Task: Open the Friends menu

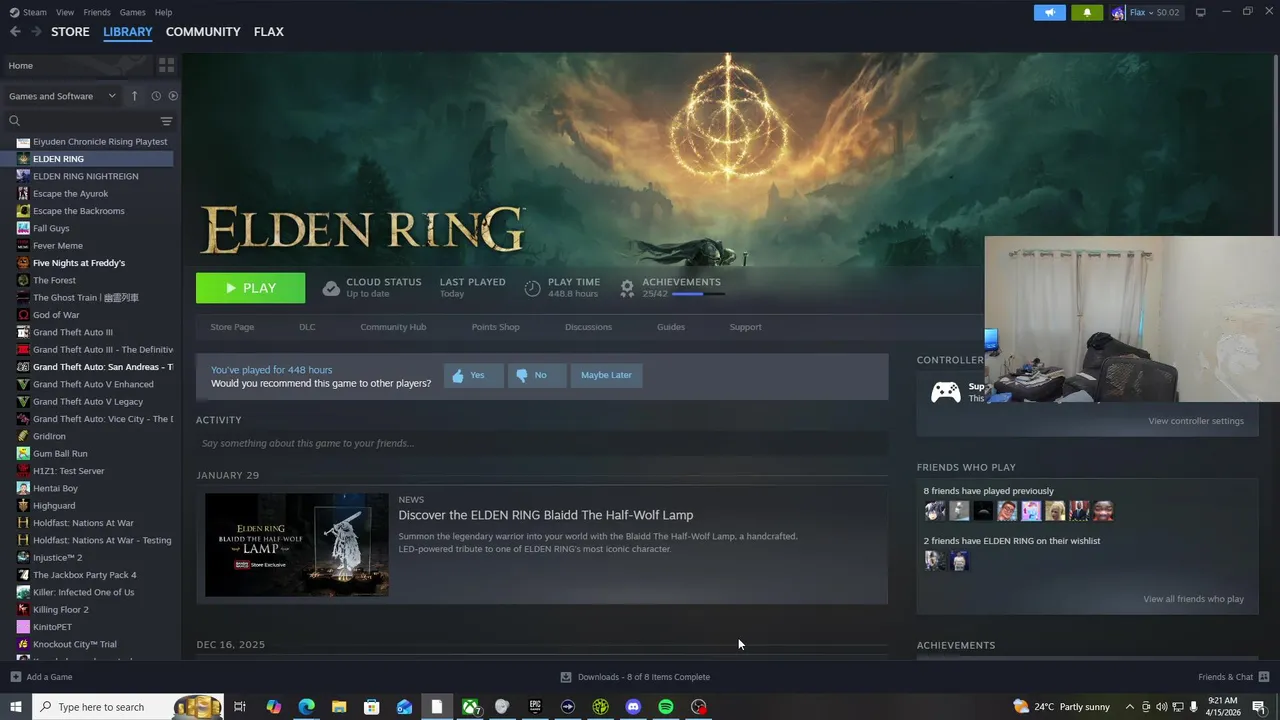Action: coord(97,12)
